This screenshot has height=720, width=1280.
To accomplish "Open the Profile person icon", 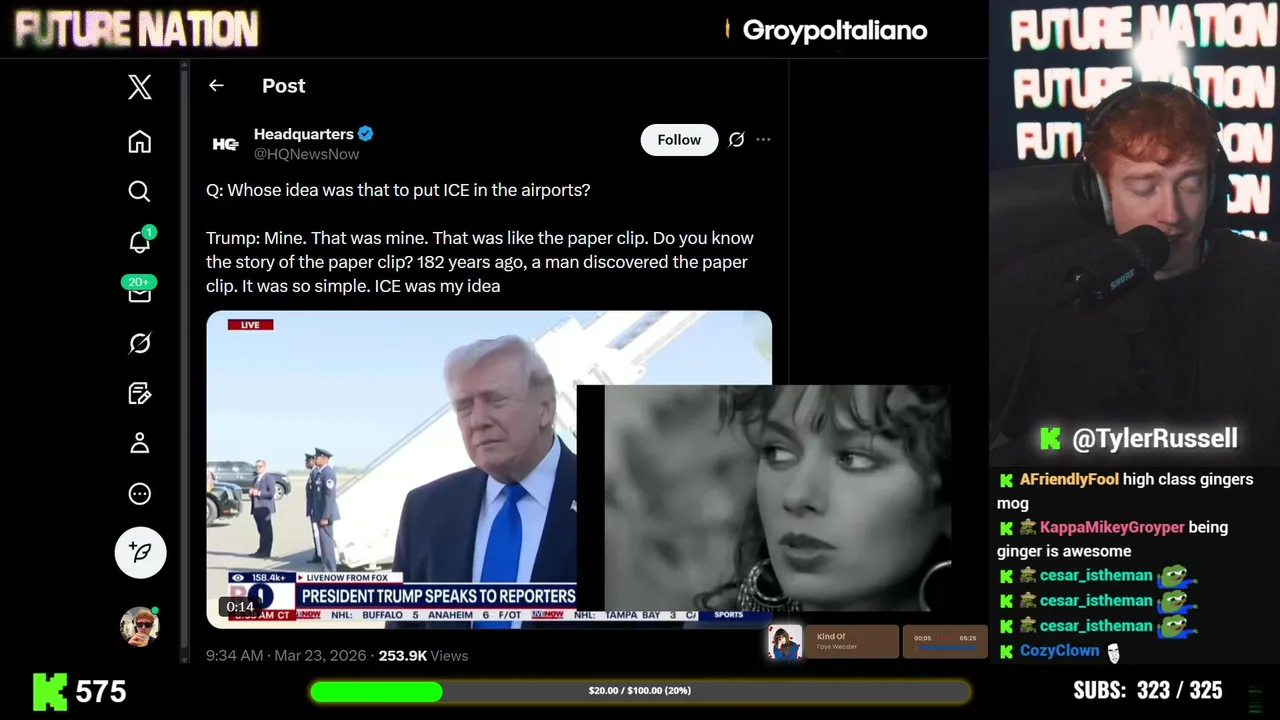I will [140, 443].
